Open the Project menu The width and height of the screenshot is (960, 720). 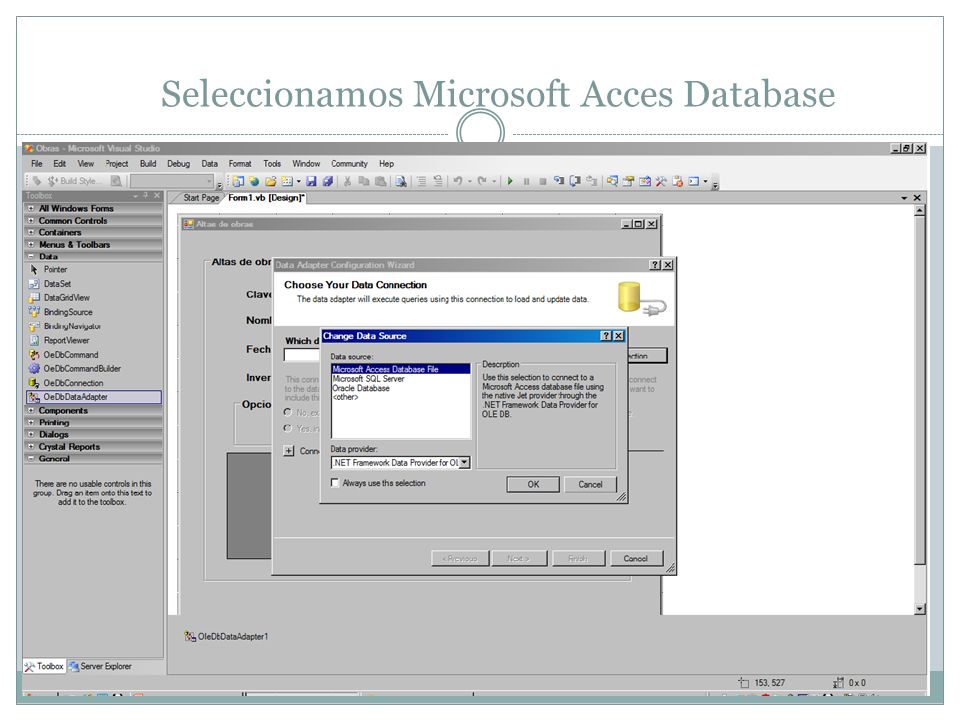point(116,164)
